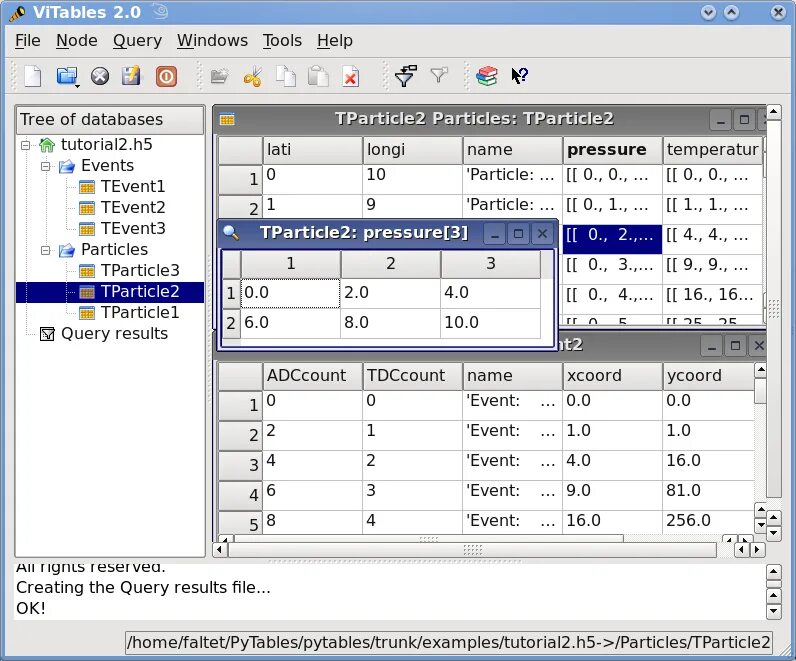
Task: Click the Events folder icon in tree
Action: (67, 166)
